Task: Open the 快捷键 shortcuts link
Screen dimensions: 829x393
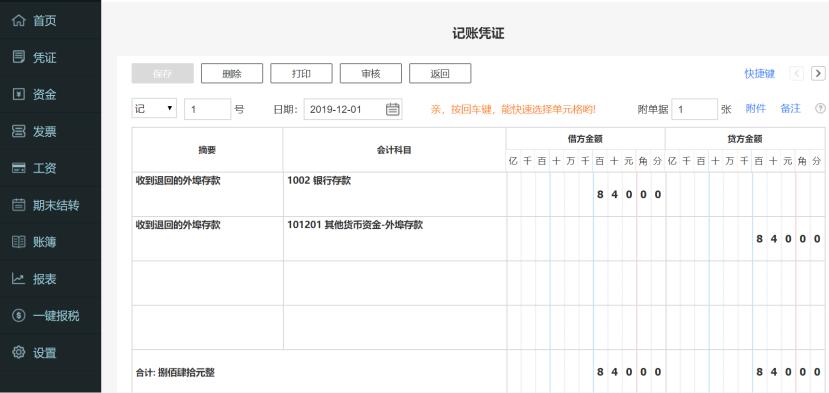Action: 760,74
